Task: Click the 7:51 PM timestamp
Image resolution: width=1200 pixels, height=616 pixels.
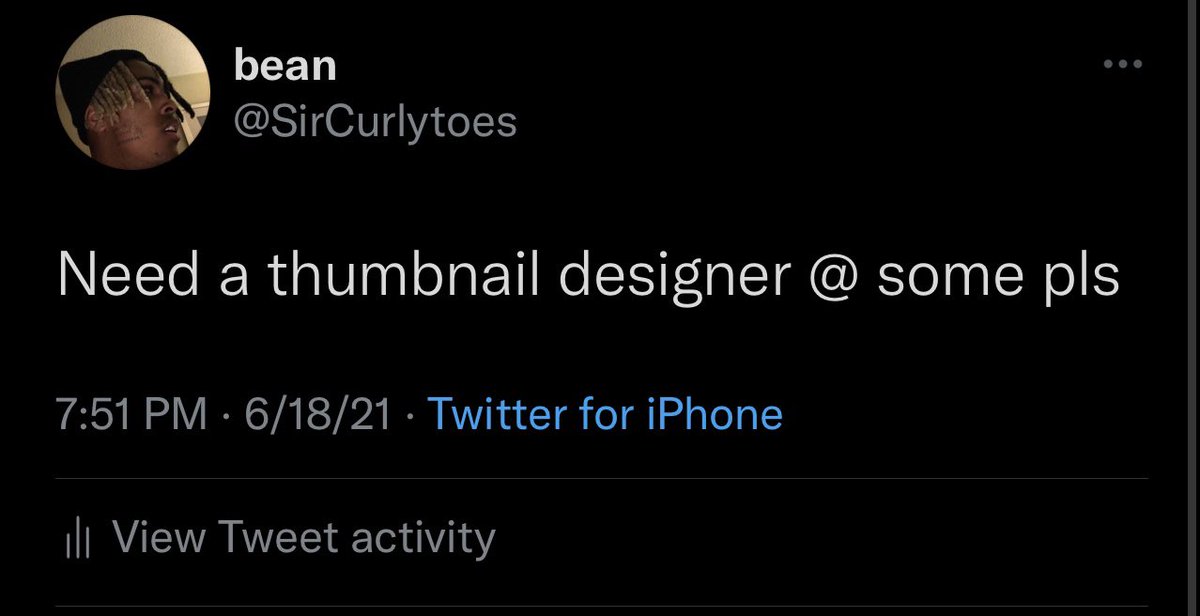Action: [132, 413]
